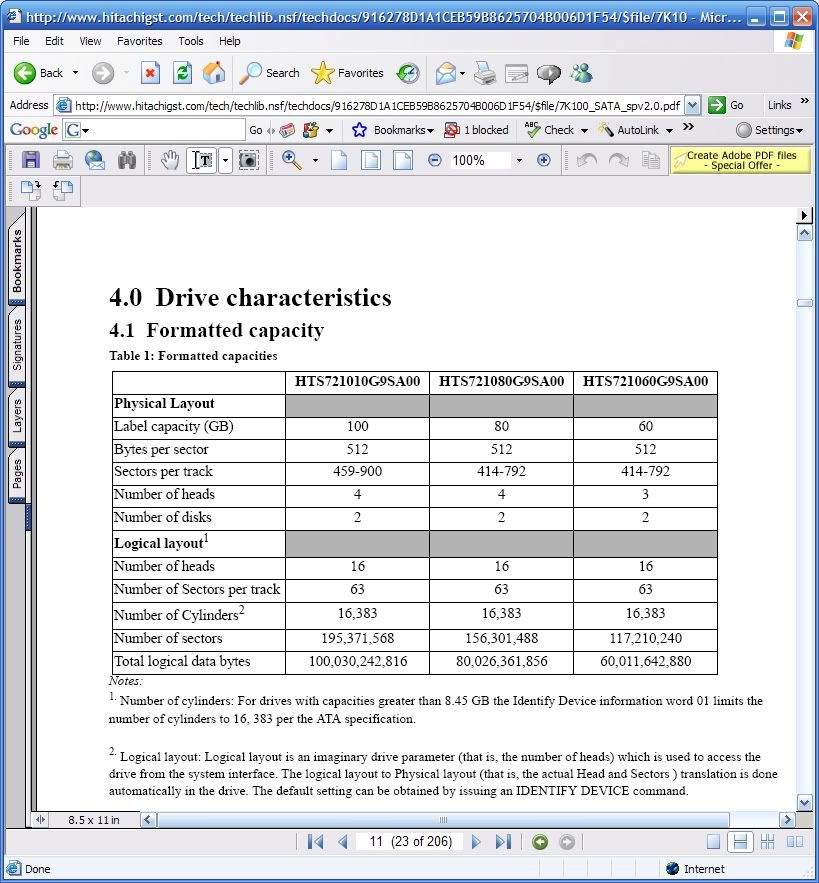Click Adobe Email globe-envelope icon
Image resolution: width=819 pixels, height=883 pixels.
[x=95, y=160]
